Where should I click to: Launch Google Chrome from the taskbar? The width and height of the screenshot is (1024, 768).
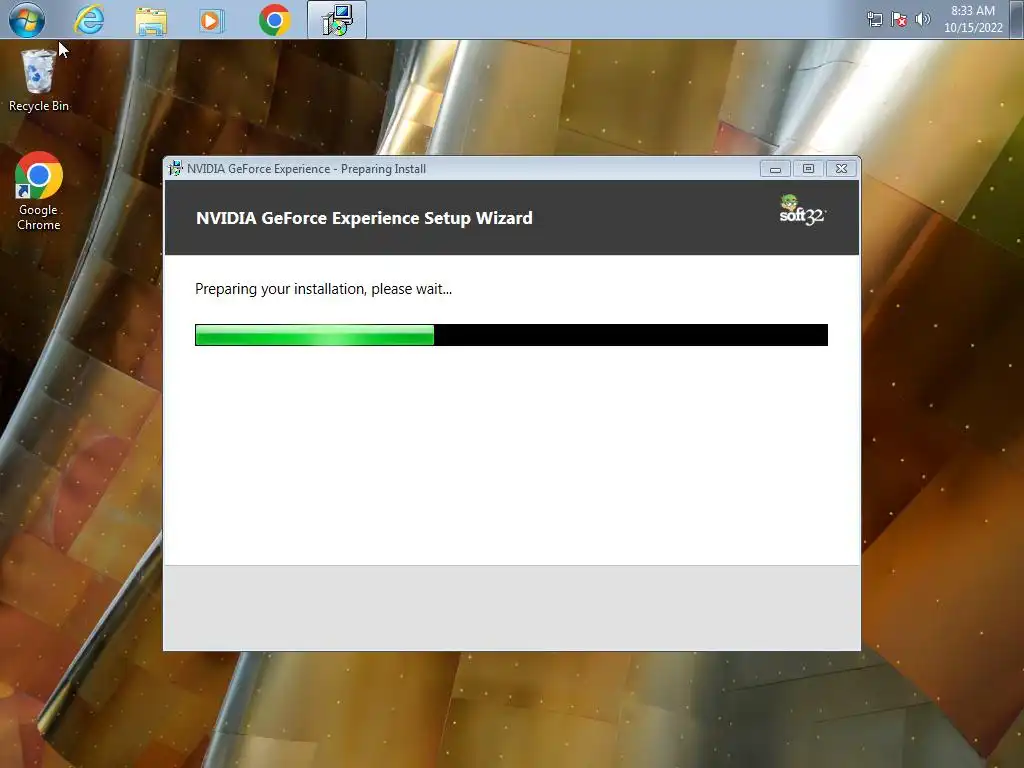[274, 20]
